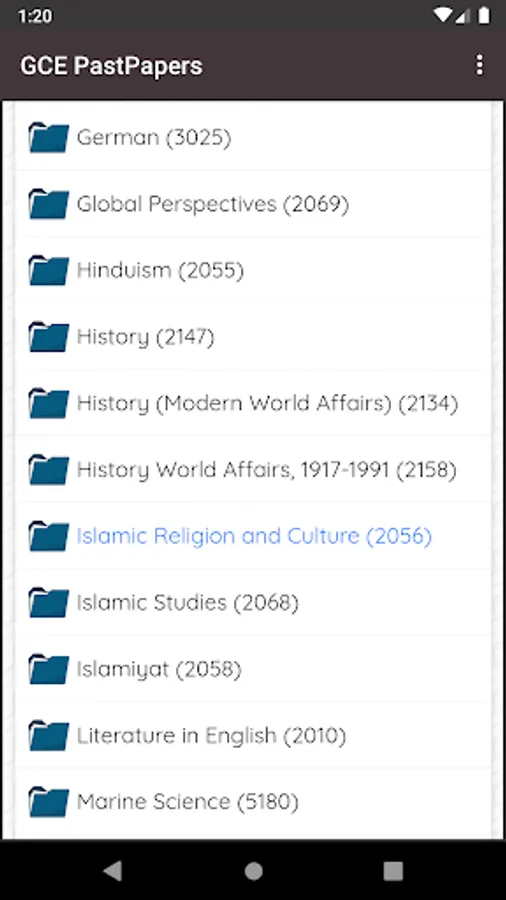Choose the Marine Science (5180) subject
Screen dimensions: 506x900
tap(253, 802)
